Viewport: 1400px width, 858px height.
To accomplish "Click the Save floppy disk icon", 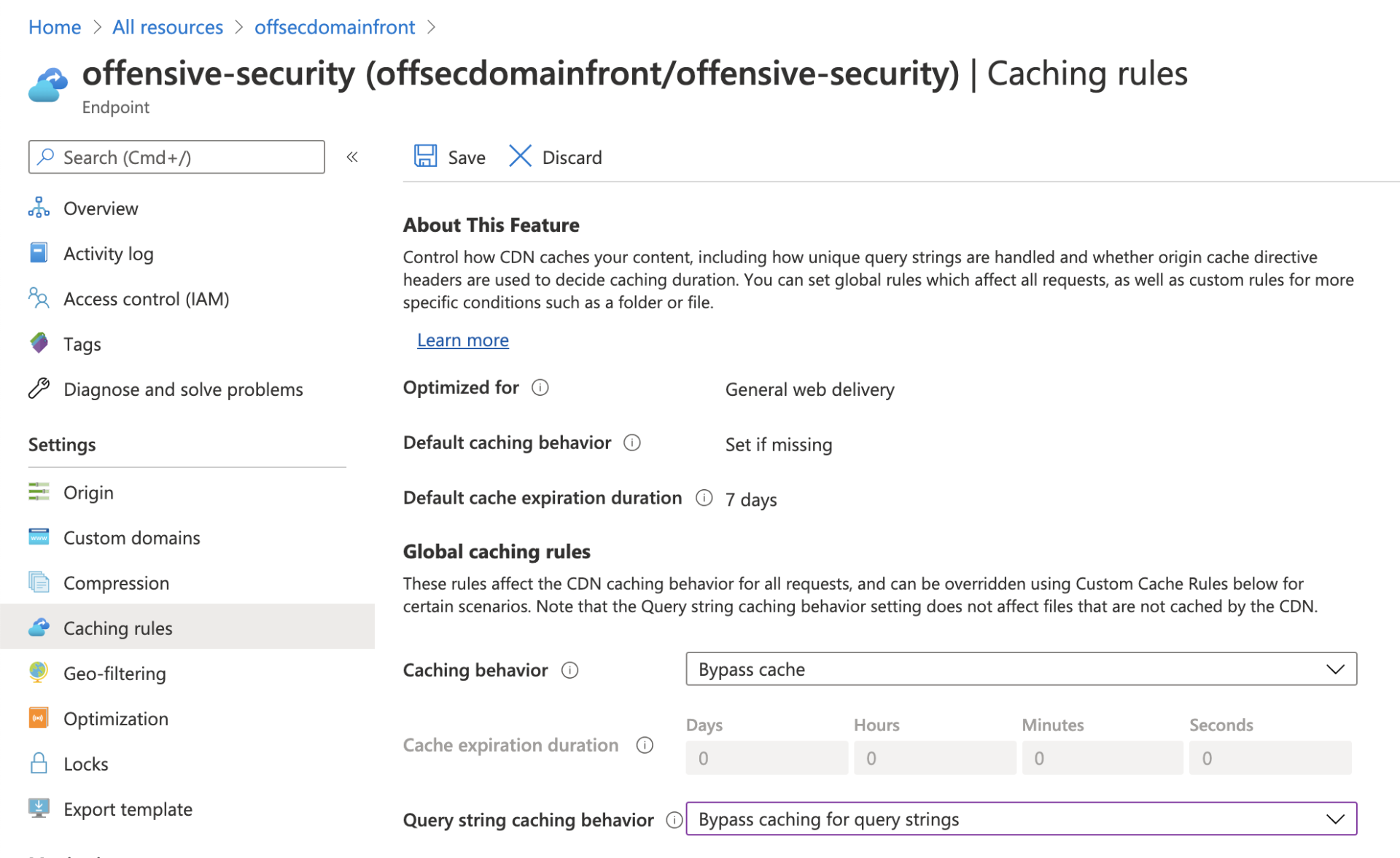I will [426, 157].
